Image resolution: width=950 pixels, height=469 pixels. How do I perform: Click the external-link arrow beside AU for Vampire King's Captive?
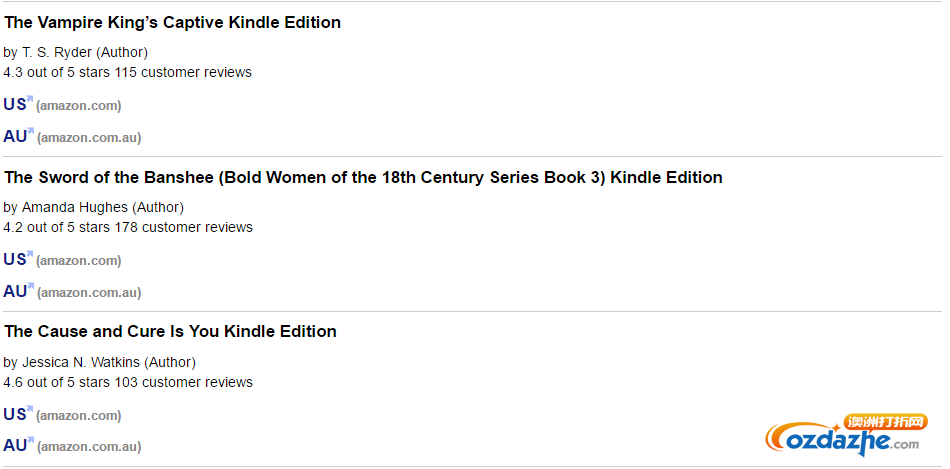click(31, 131)
